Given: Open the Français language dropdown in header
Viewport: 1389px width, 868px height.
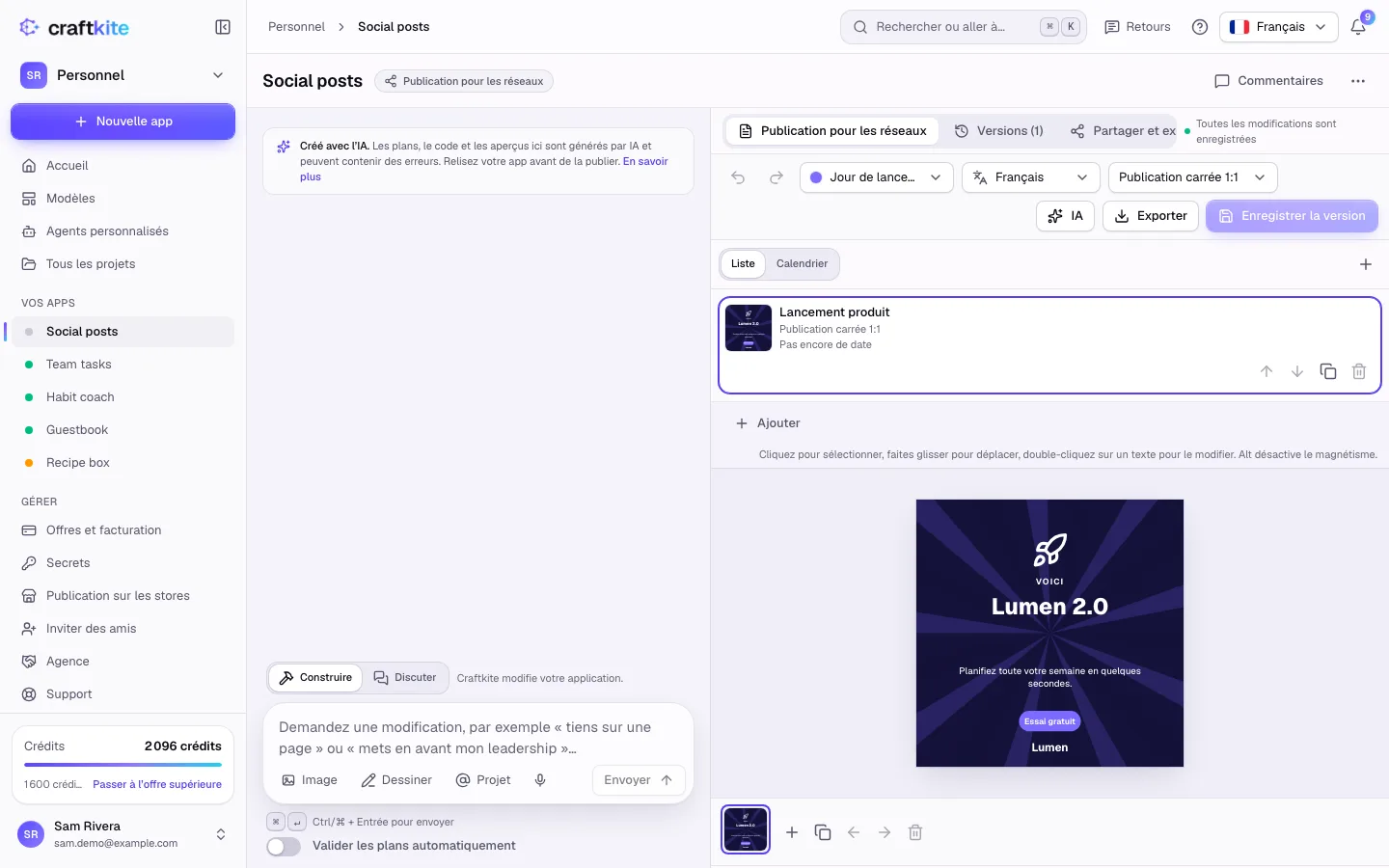Looking at the screenshot, I should pos(1279,27).
